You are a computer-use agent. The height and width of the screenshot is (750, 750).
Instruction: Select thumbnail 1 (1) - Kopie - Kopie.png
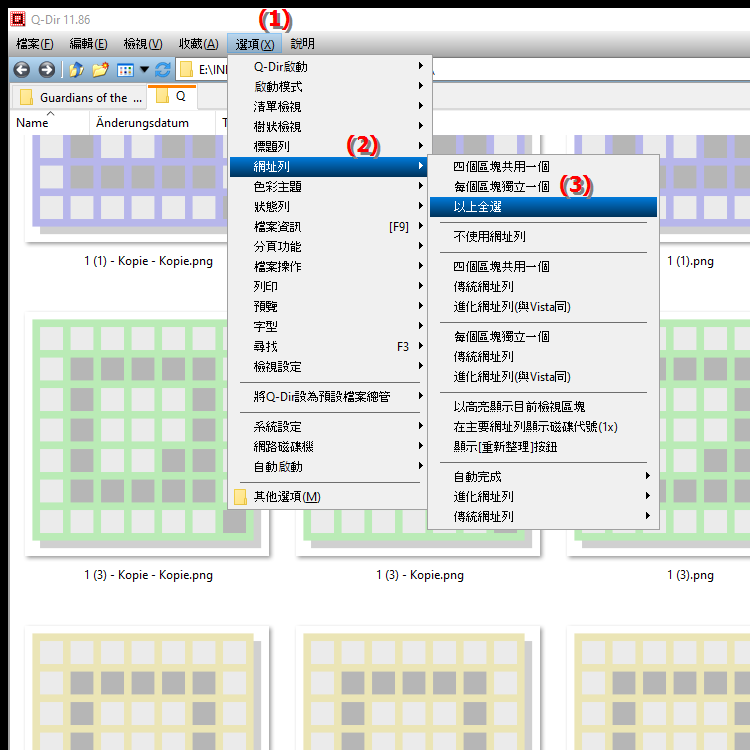[x=127, y=188]
